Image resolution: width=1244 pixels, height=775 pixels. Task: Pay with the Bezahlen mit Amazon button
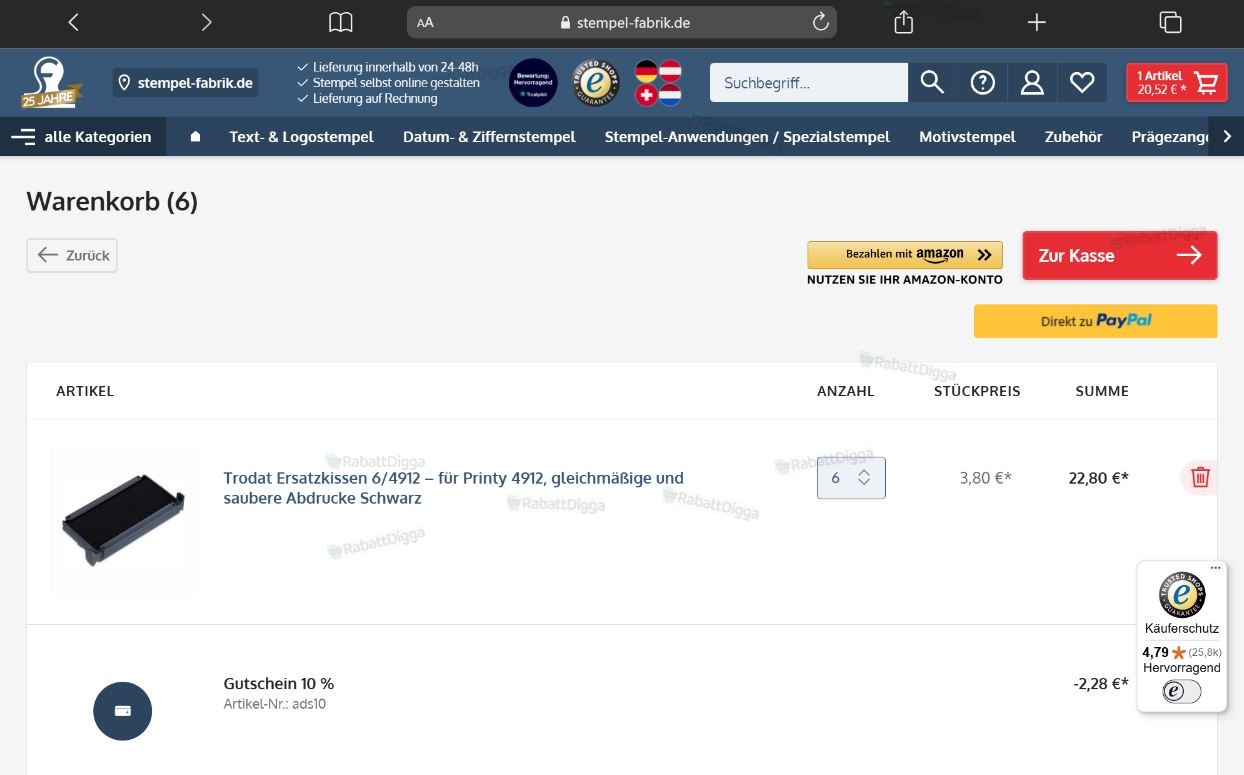click(905, 255)
